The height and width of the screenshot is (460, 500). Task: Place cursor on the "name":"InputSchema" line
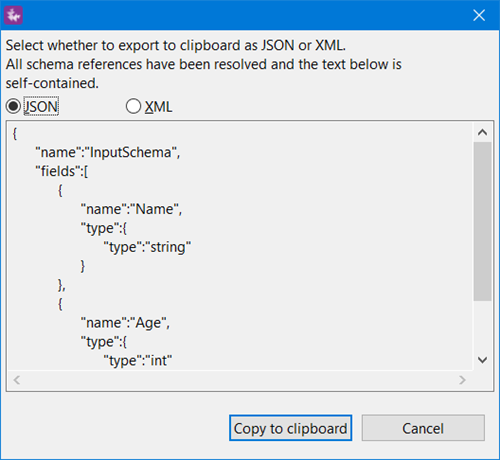(x=108, y=152)
